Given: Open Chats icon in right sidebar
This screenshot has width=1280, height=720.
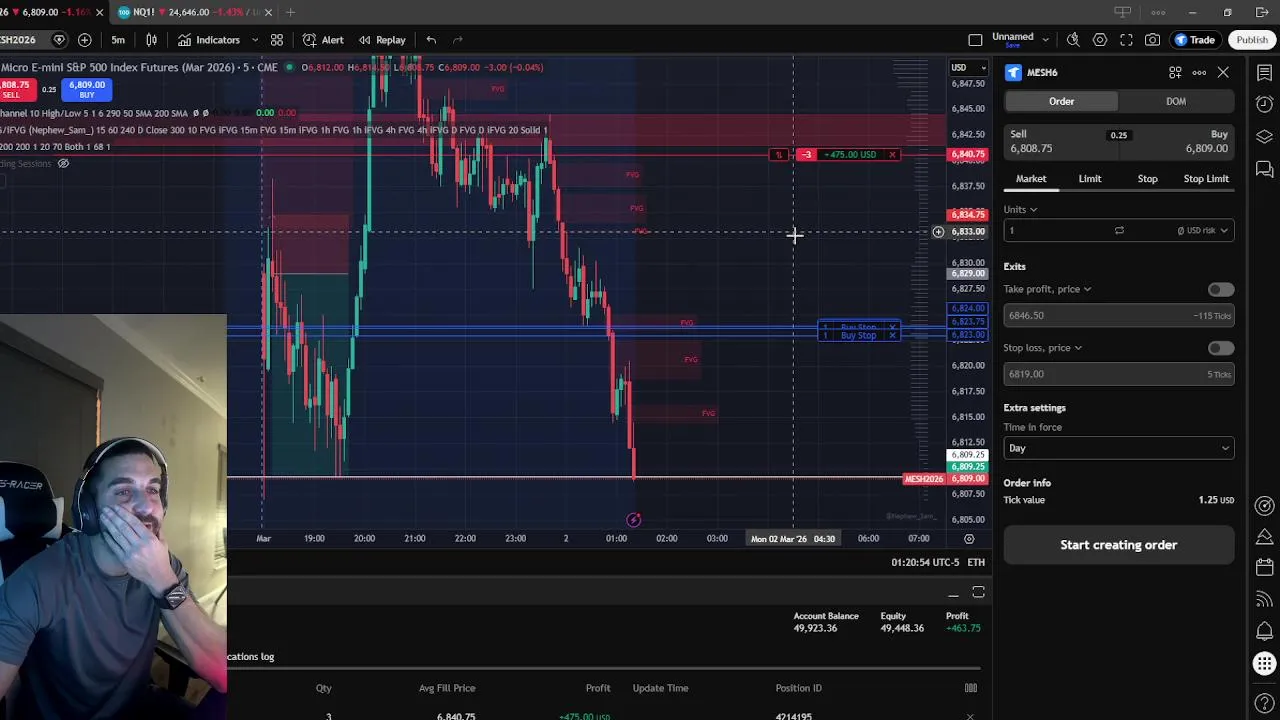Looking at the screenshot, I should [x=1264, y=170].
